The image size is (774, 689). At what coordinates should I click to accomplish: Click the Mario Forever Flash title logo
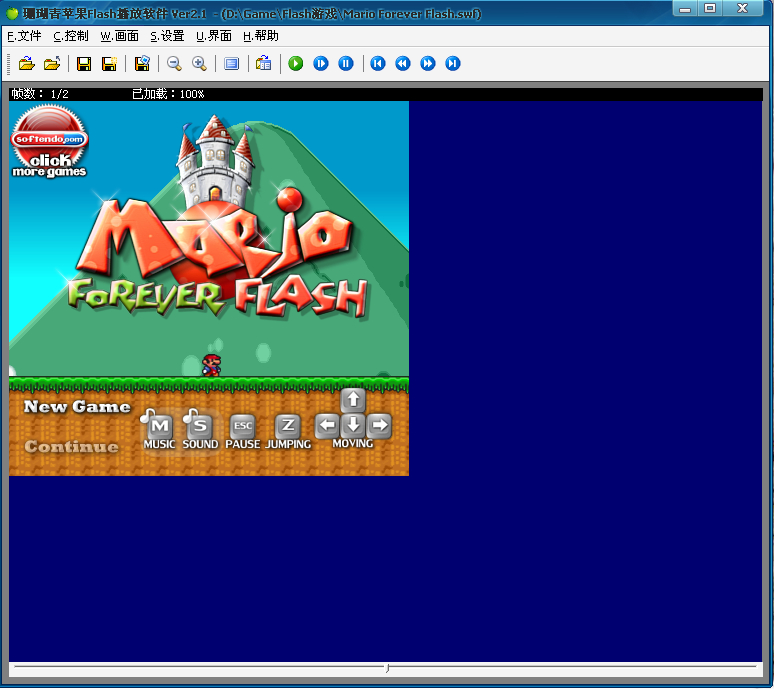click(x=217, y=252)
